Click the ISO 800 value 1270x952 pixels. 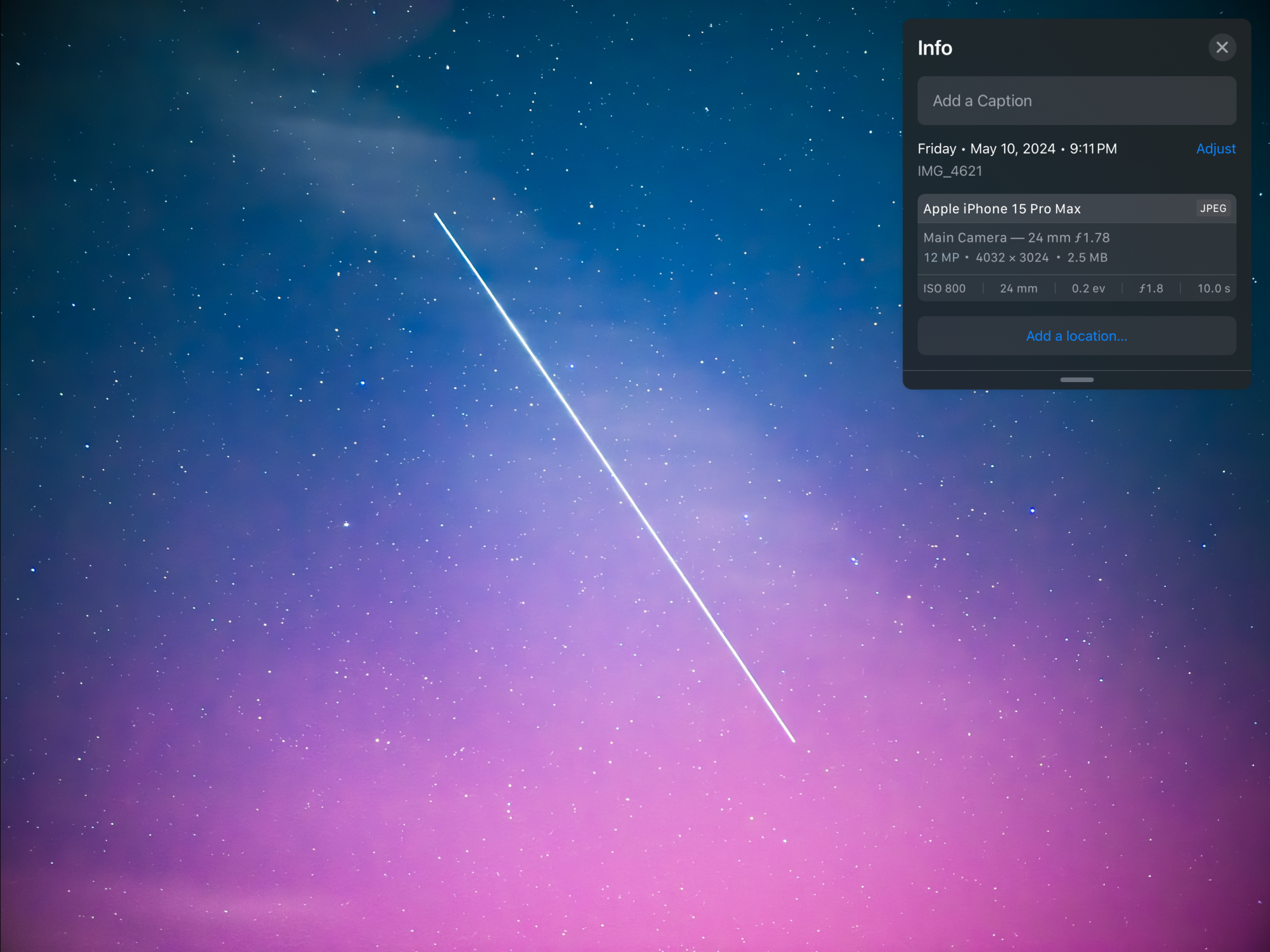[944, 288]
